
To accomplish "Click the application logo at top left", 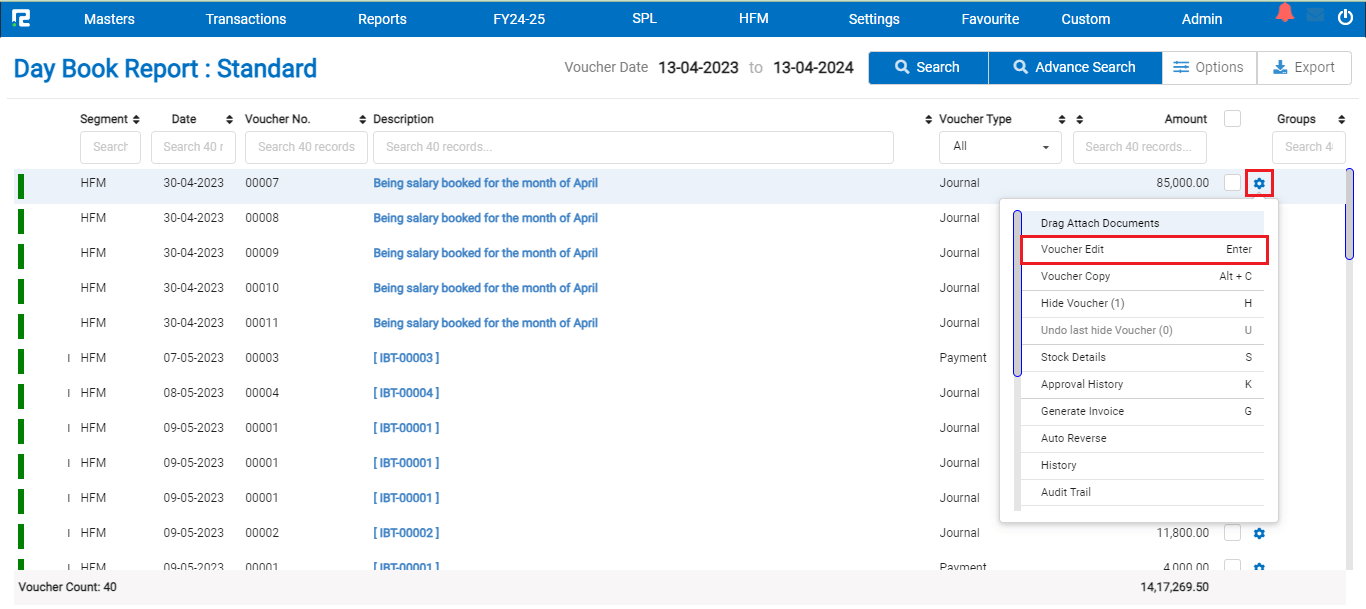I will coord(20,18).
